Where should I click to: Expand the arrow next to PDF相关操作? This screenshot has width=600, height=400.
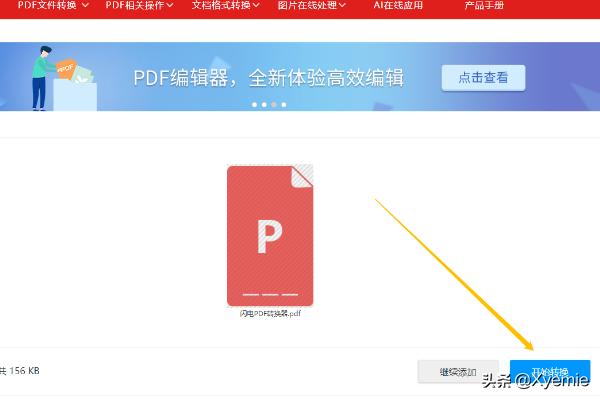click(x=170, y=5)
